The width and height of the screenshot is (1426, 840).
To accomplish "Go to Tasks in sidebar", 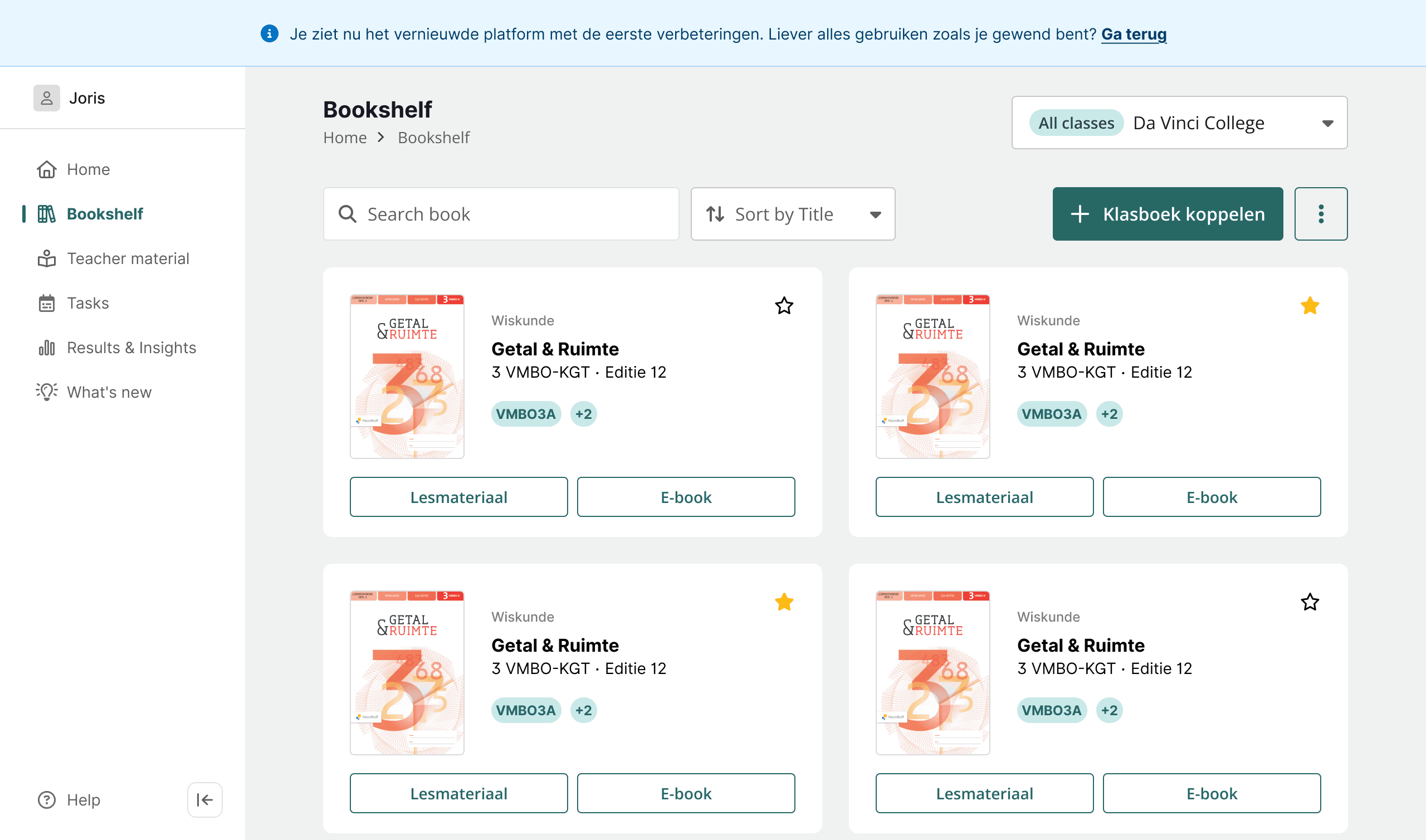I will (x=73, y=304).
